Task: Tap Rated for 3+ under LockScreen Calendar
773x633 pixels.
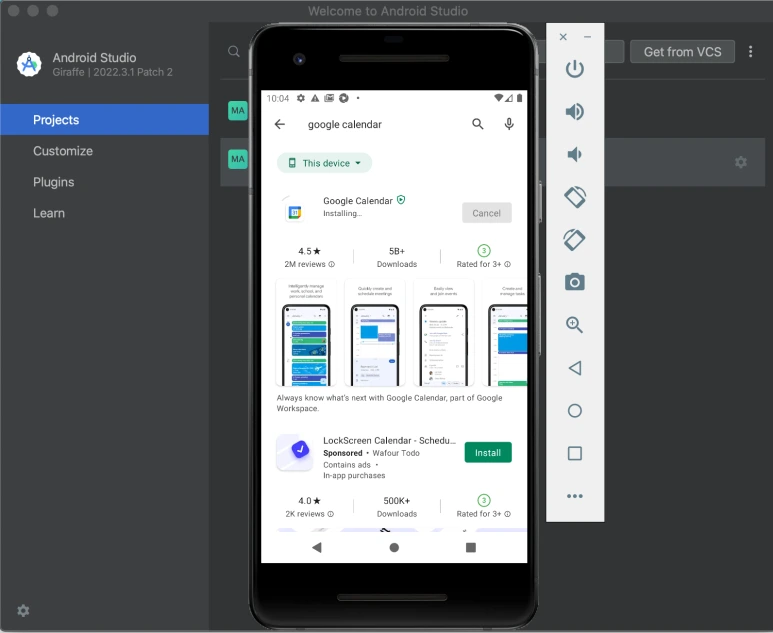Action: coord(479,514)
